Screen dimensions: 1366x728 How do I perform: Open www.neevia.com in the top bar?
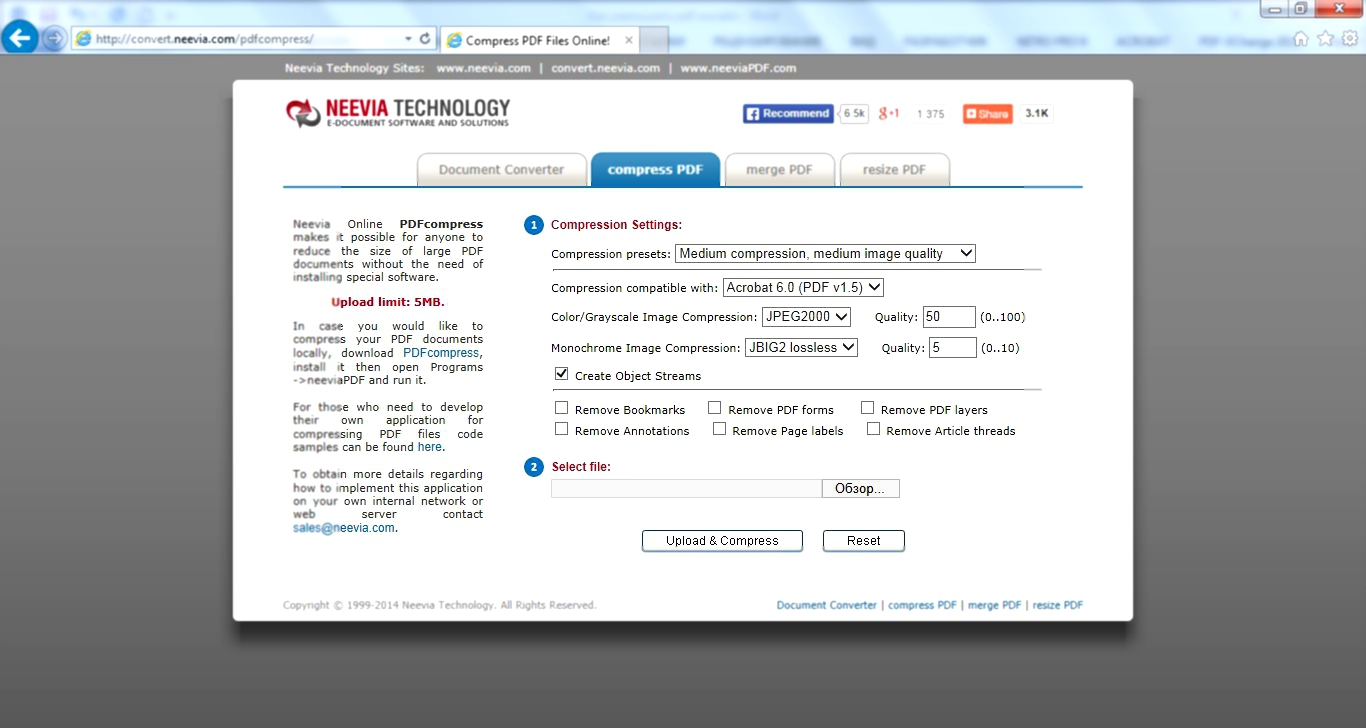pos(483,68)
